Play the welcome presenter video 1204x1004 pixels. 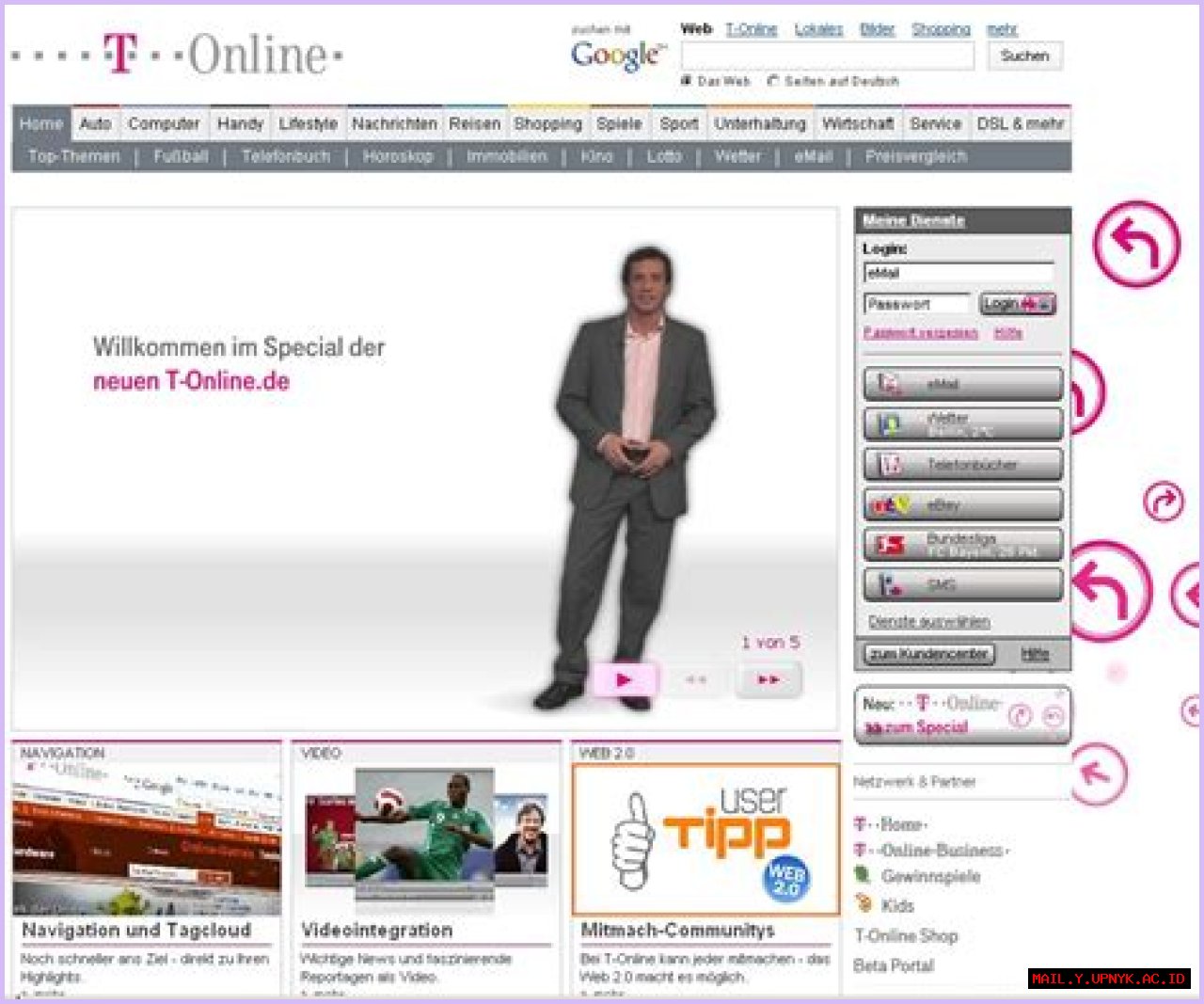click(x=624, y=679)
